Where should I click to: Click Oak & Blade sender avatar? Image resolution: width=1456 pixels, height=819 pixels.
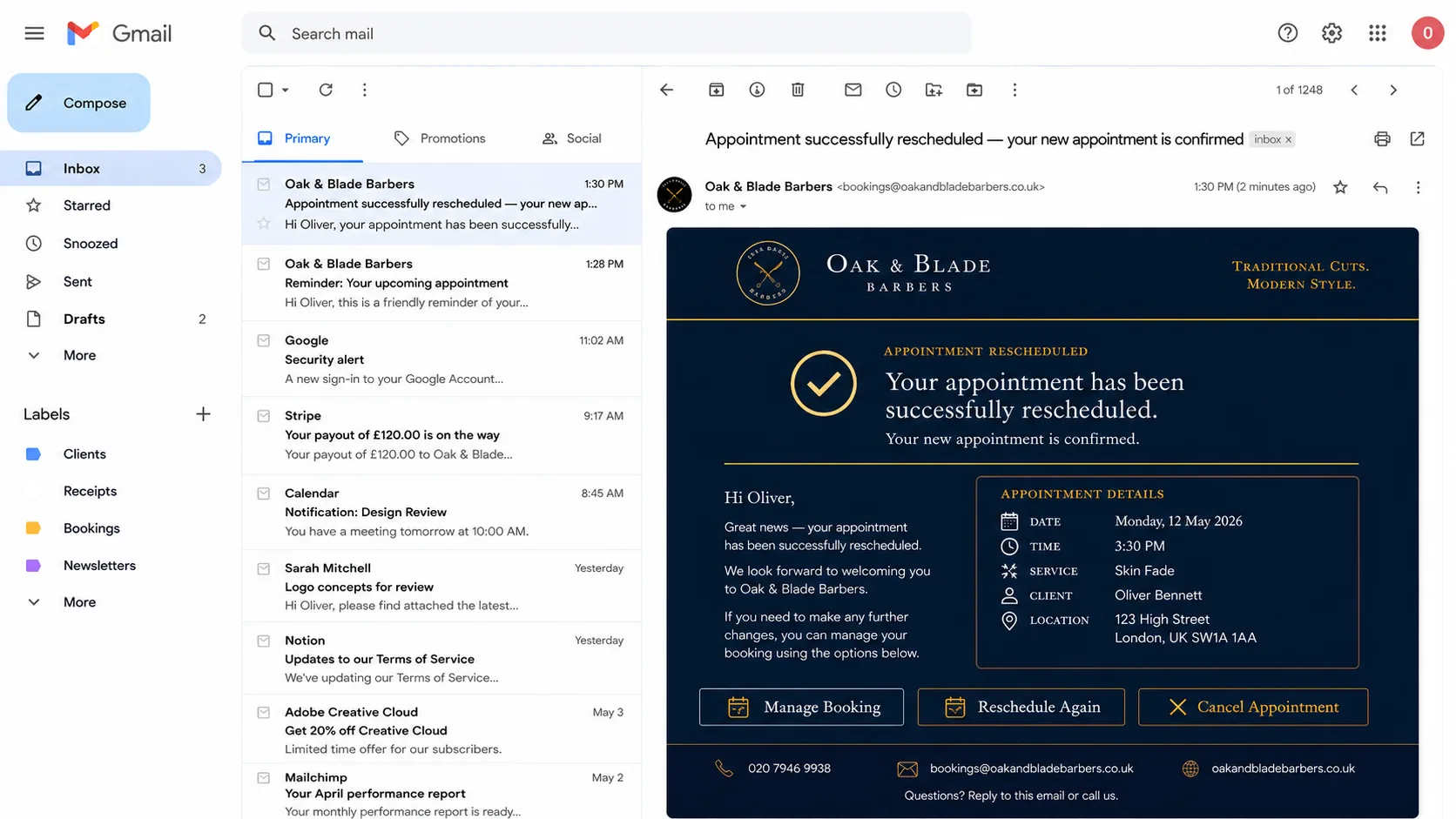(x=674, y=194)
